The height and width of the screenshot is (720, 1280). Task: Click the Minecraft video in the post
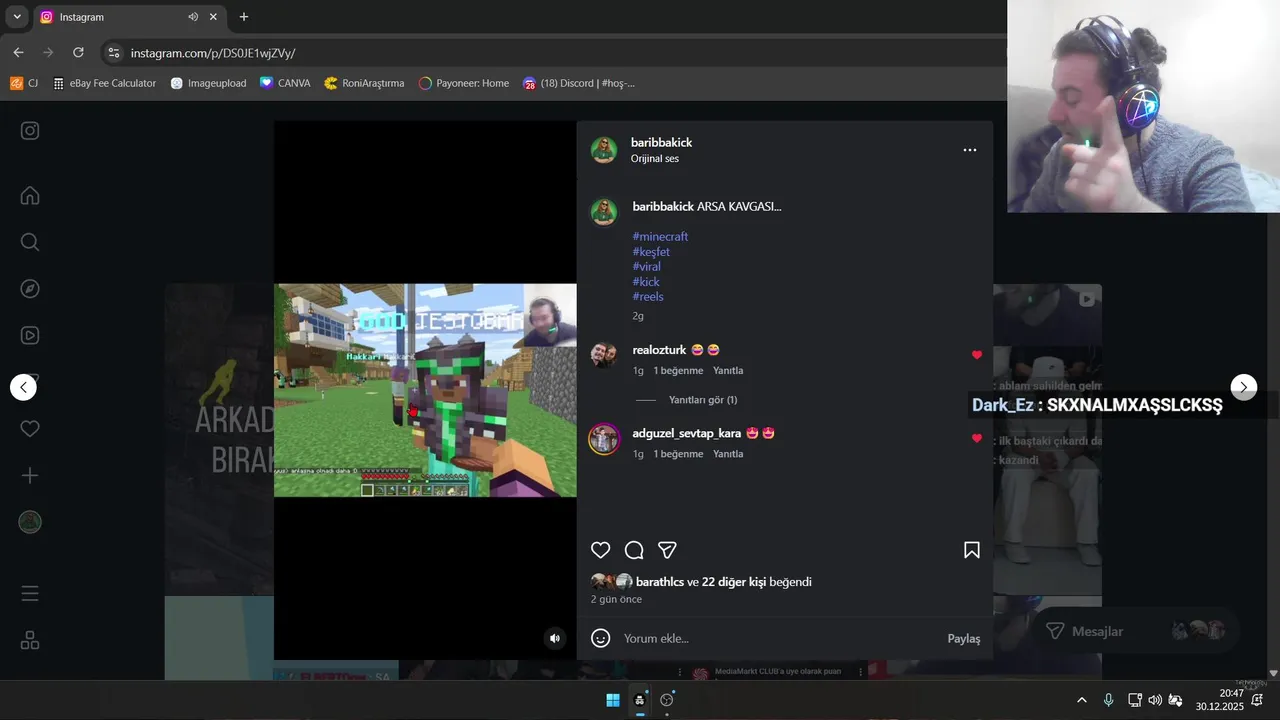tap(425, 390)
